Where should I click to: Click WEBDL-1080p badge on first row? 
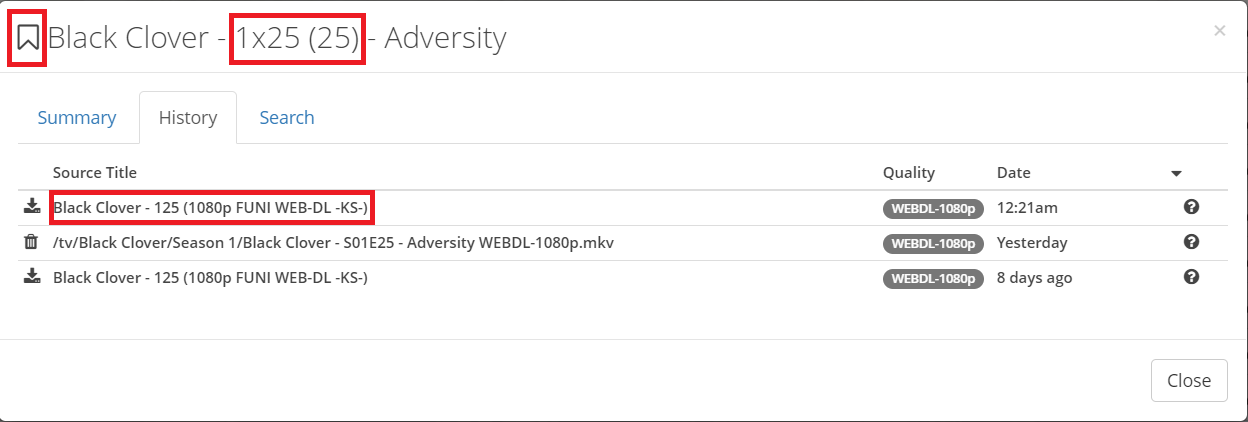tap(934, 209)
